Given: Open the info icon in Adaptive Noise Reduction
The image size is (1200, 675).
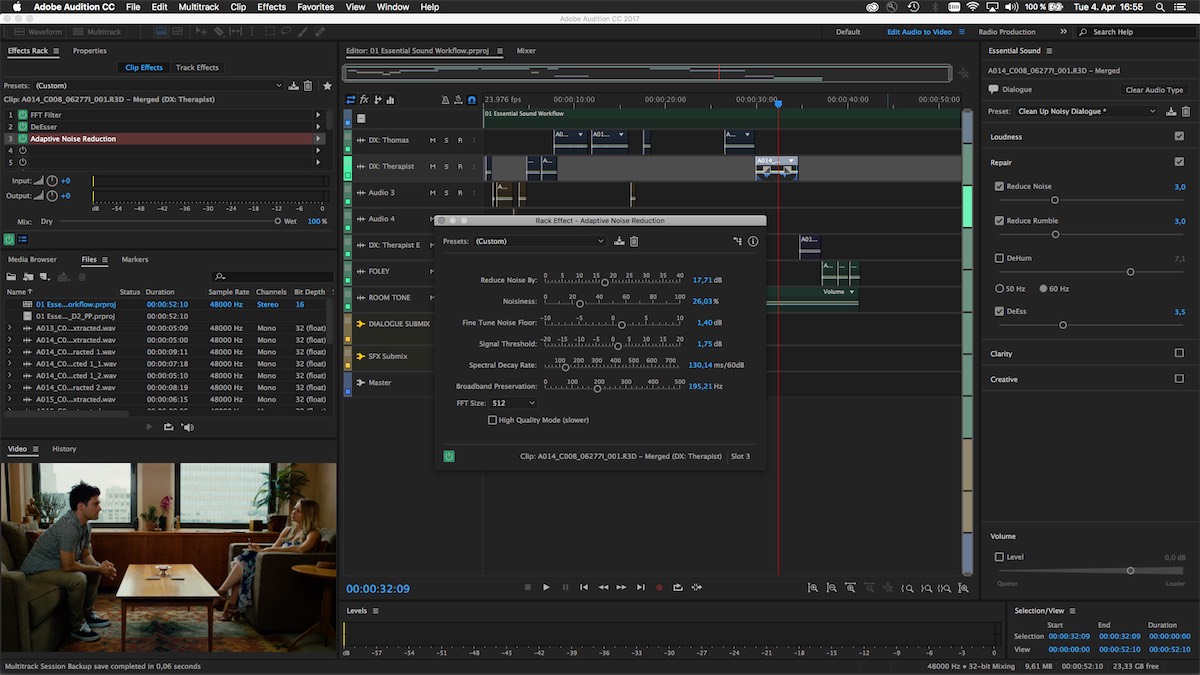Looking at the screenshot, I should point(753,241).
